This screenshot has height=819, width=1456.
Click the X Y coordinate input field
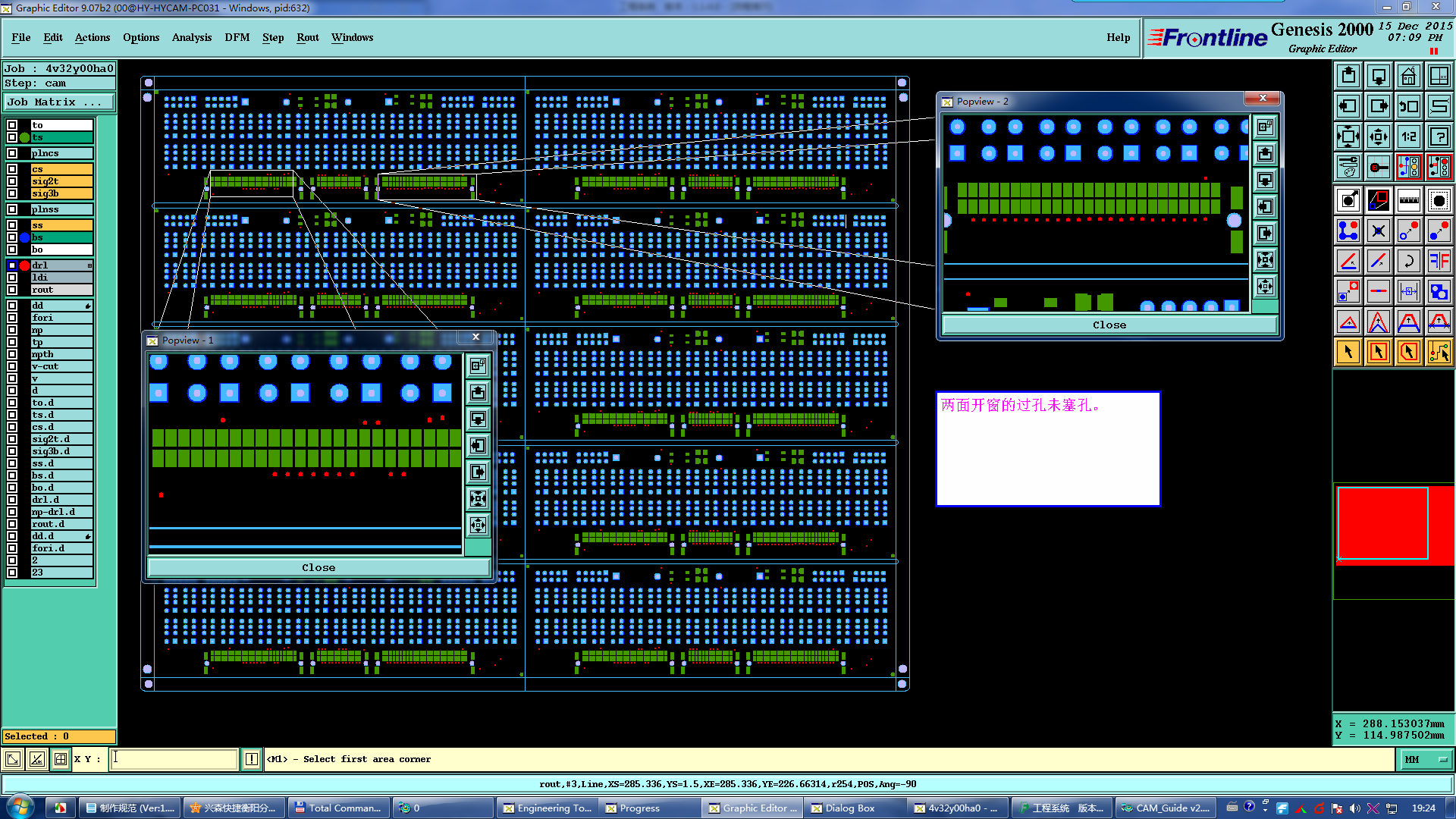point(174,759)
